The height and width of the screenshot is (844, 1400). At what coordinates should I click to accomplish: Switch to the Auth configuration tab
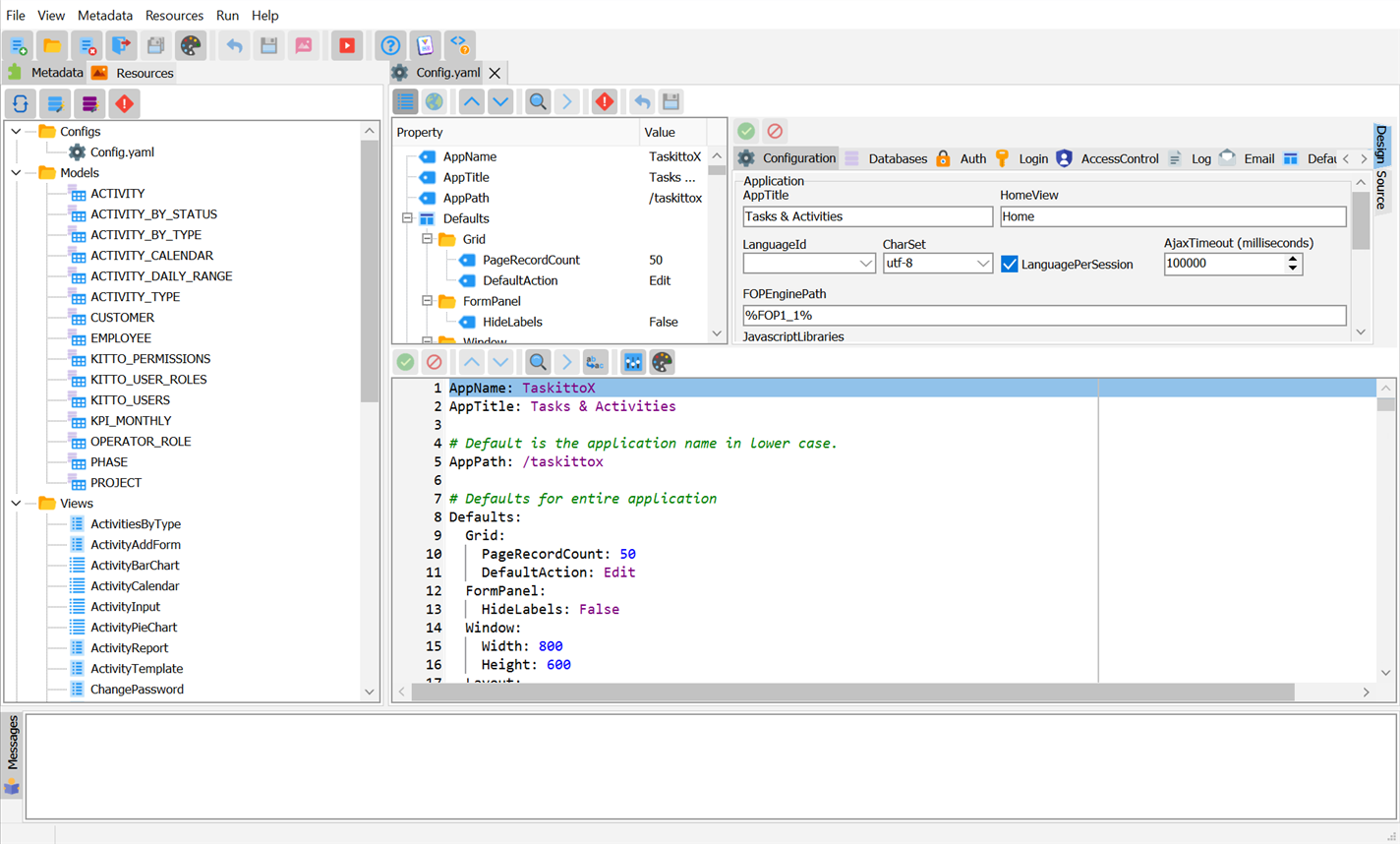(962, 158)
